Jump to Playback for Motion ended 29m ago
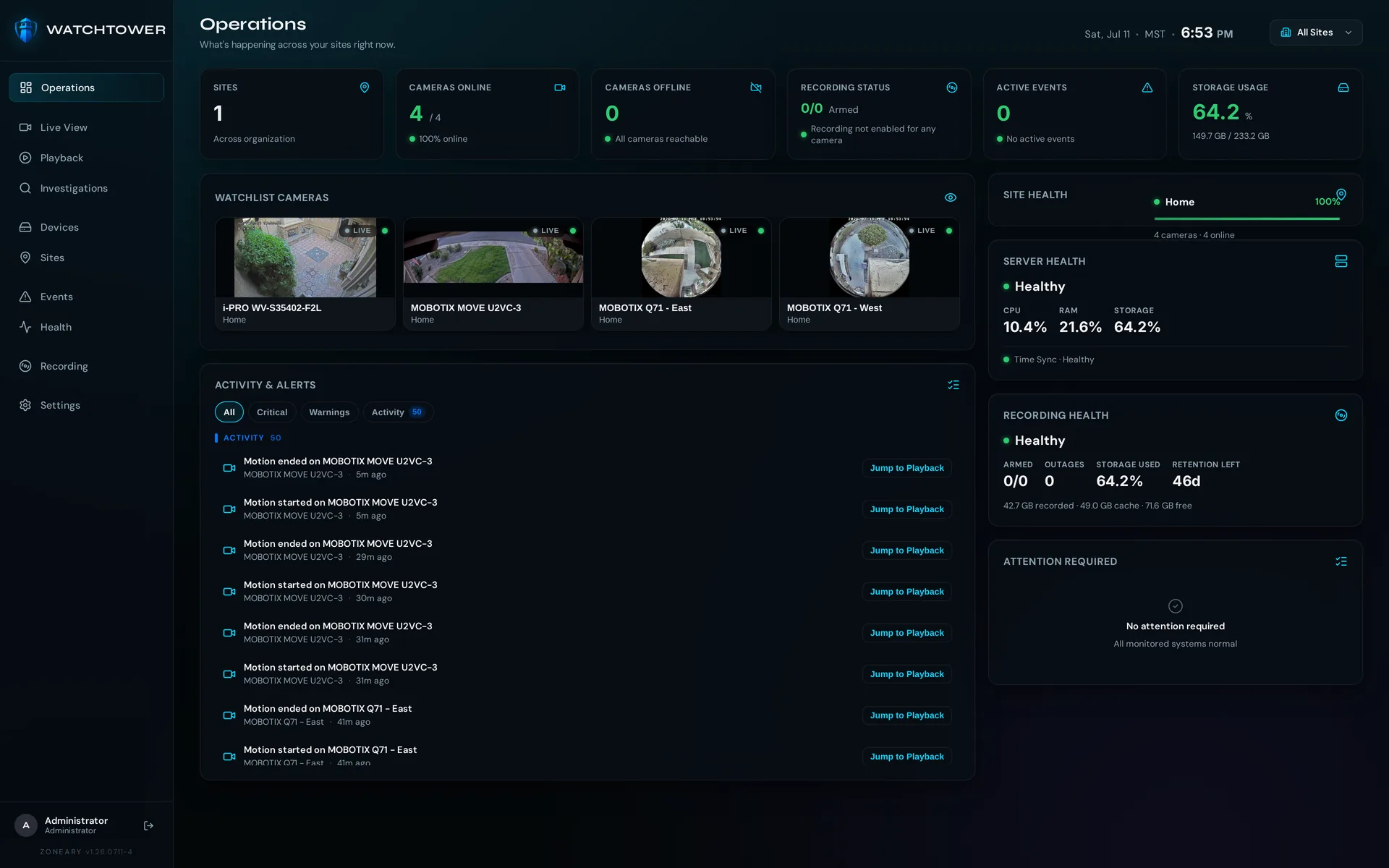The image size is (1389, 868). (x=906, y=550)
